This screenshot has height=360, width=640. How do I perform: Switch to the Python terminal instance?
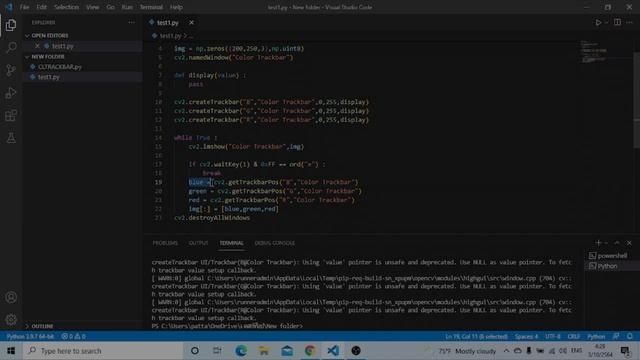pos(608,266)
